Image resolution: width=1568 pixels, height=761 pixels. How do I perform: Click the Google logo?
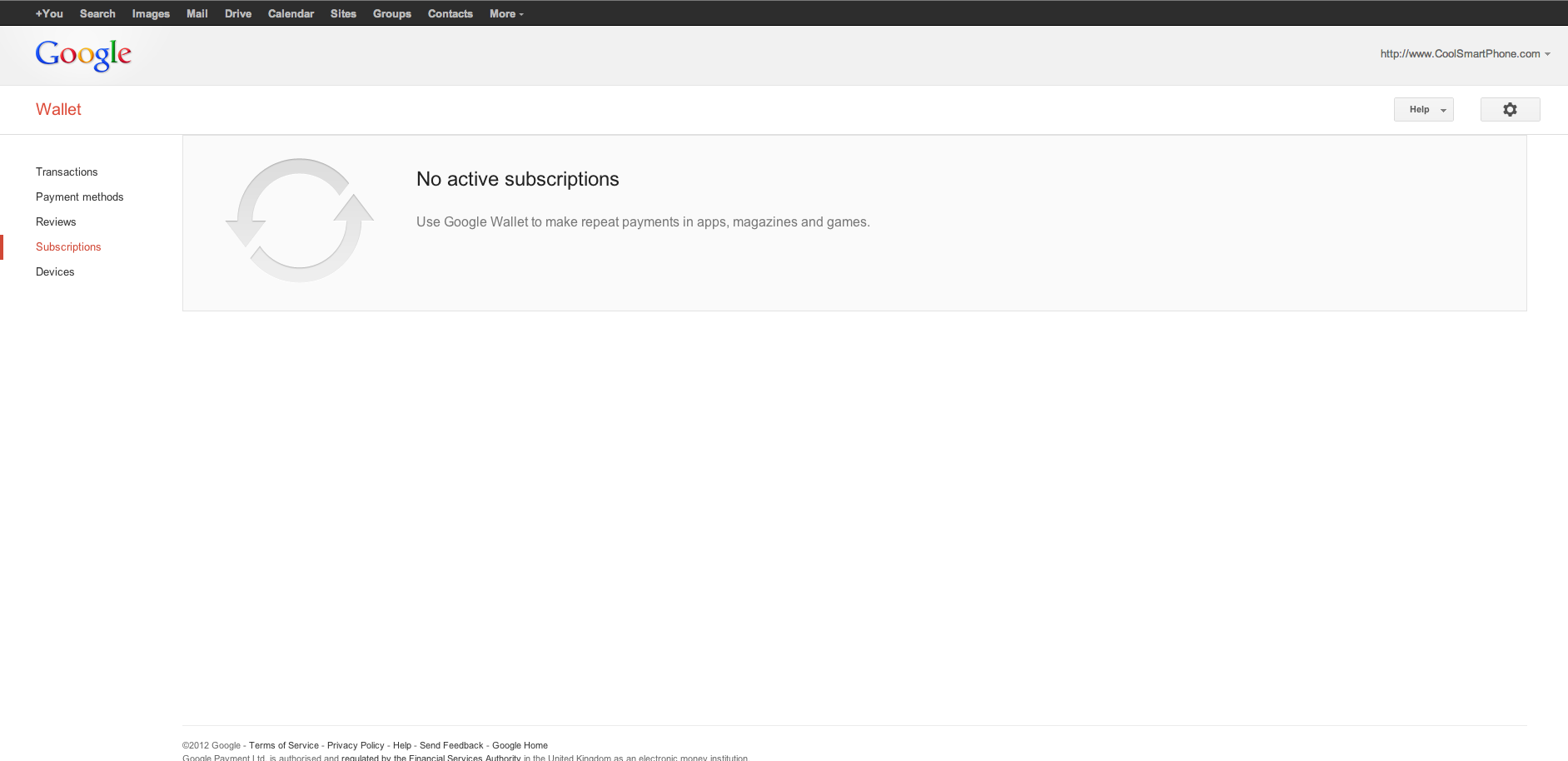pyautogui.click(x=83, y=55)
